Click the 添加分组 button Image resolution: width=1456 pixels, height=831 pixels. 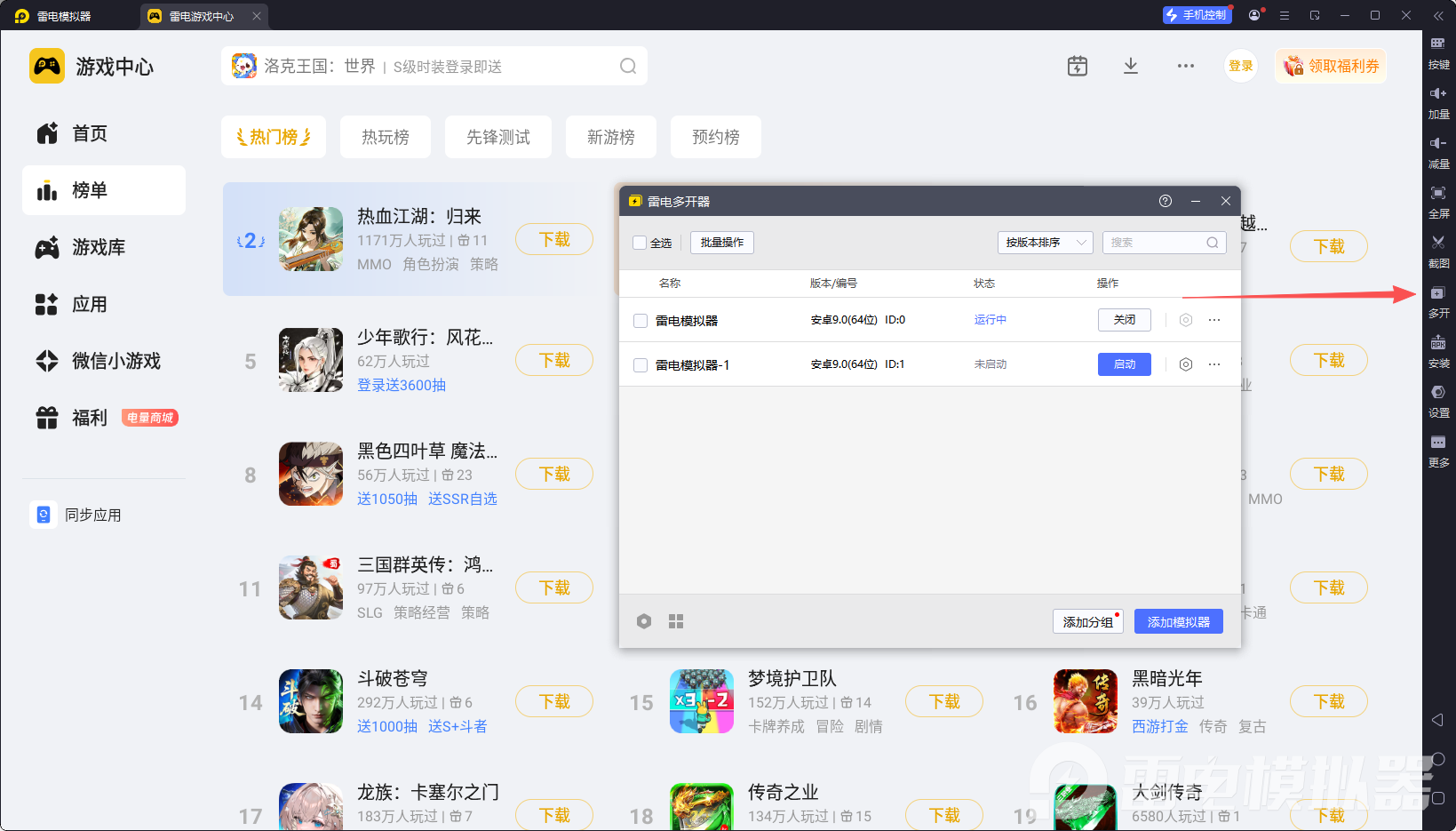1088,621
